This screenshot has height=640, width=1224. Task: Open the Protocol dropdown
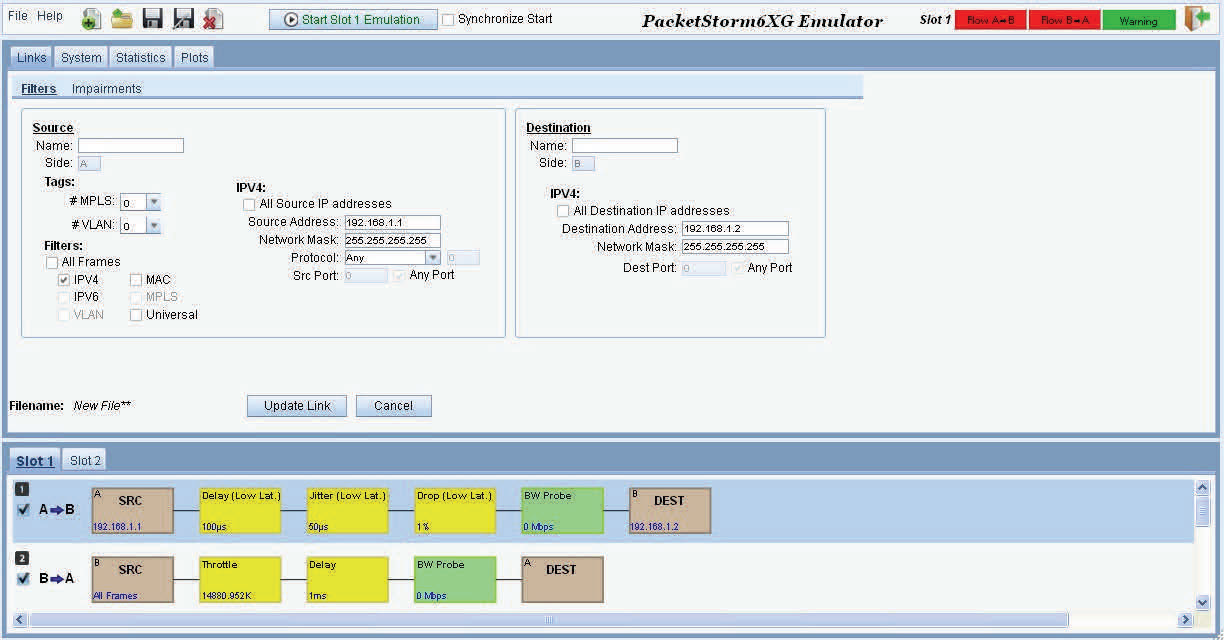(433, 258)
